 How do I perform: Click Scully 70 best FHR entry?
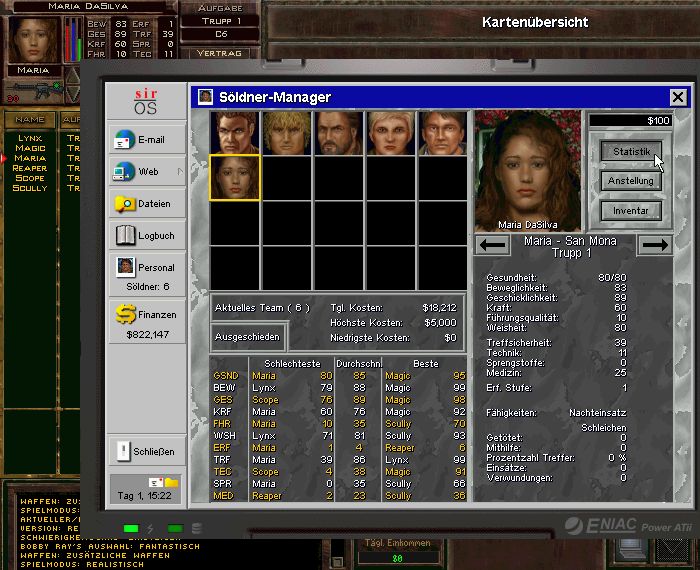click(425, 424)
